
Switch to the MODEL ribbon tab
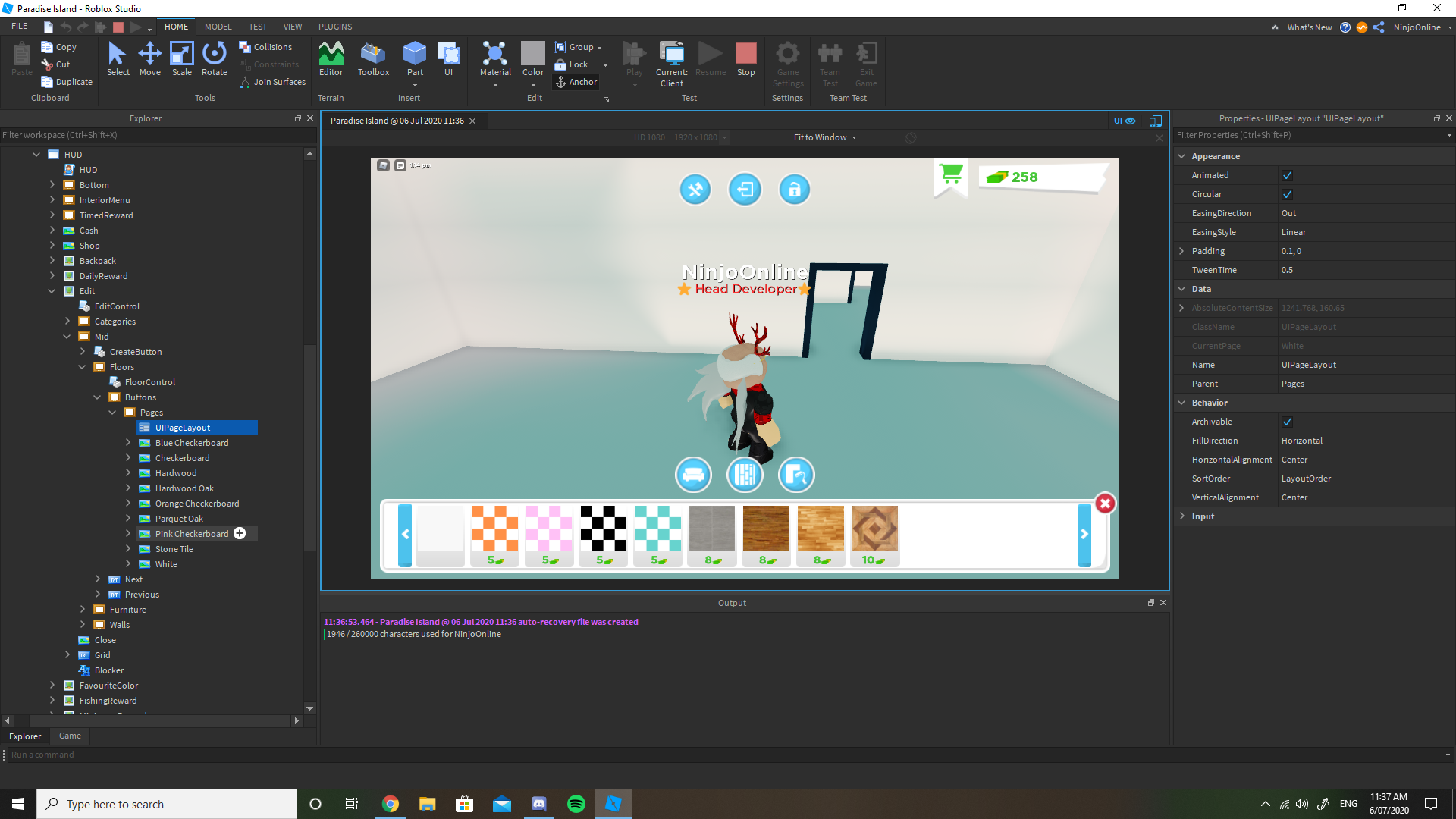218,26
